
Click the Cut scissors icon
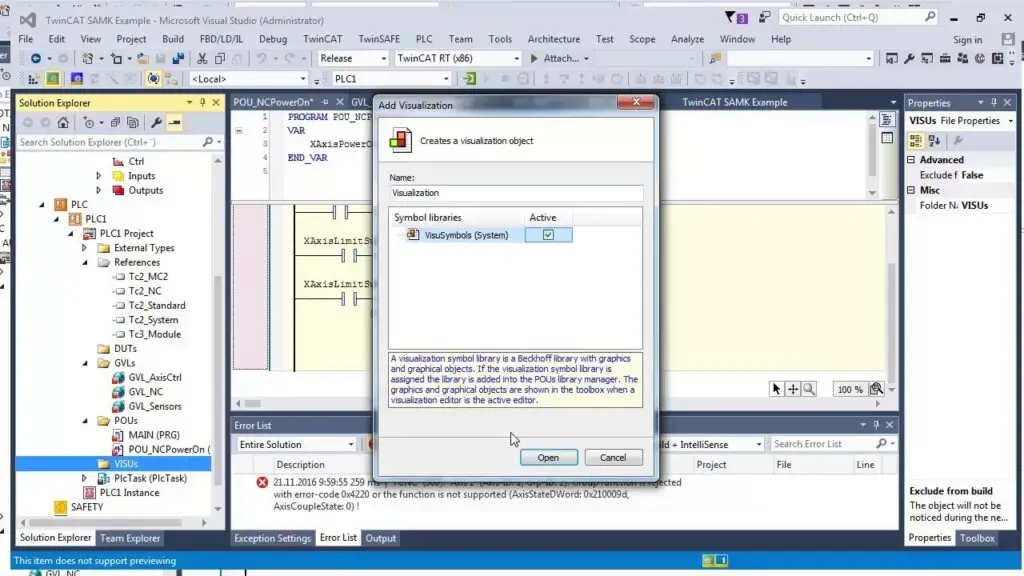click(202, 59)
